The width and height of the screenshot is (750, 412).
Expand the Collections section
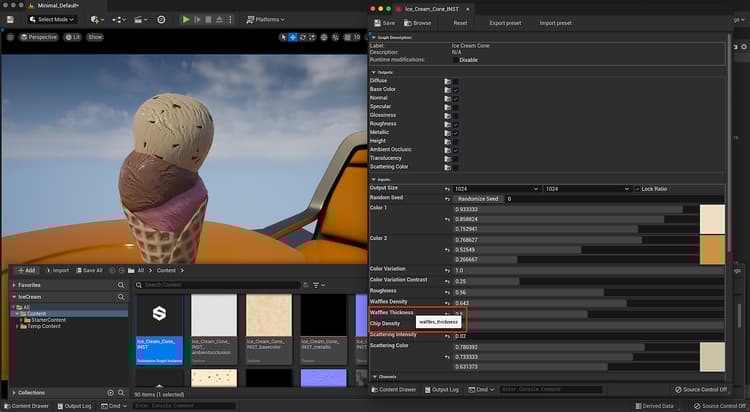click(12, 393)
